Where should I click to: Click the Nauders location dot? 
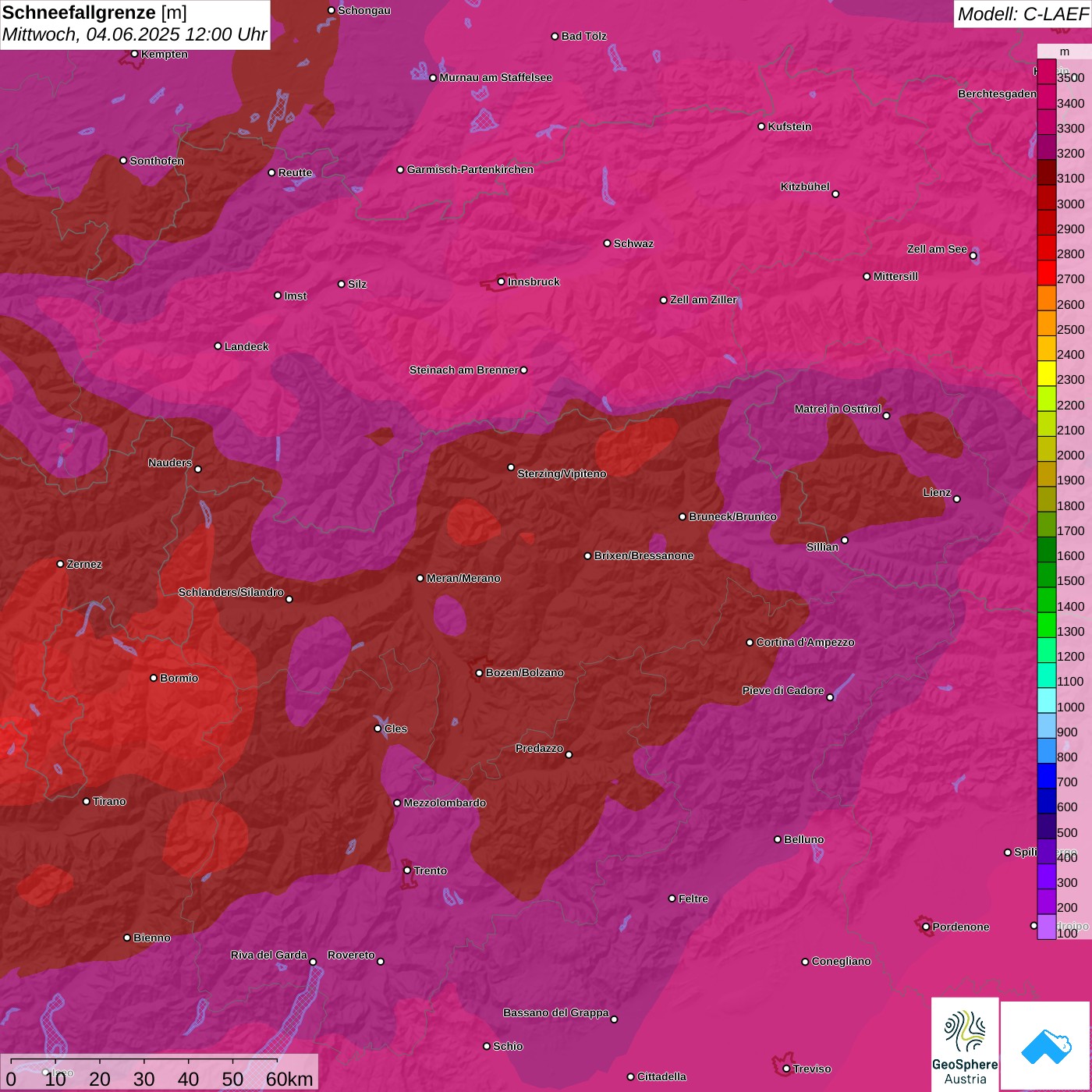(198, 469)
